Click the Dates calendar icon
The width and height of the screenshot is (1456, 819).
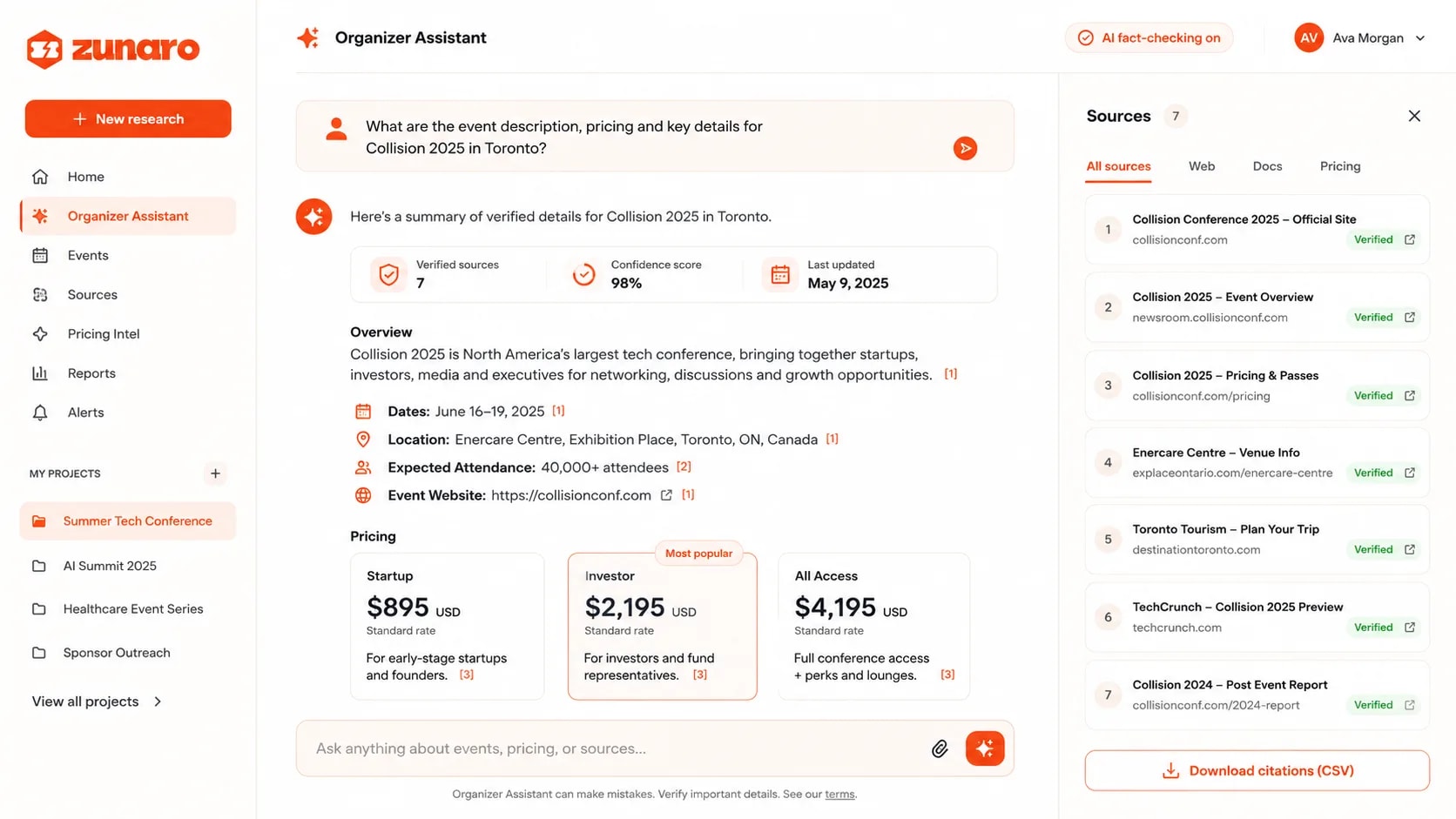point(363,411)
